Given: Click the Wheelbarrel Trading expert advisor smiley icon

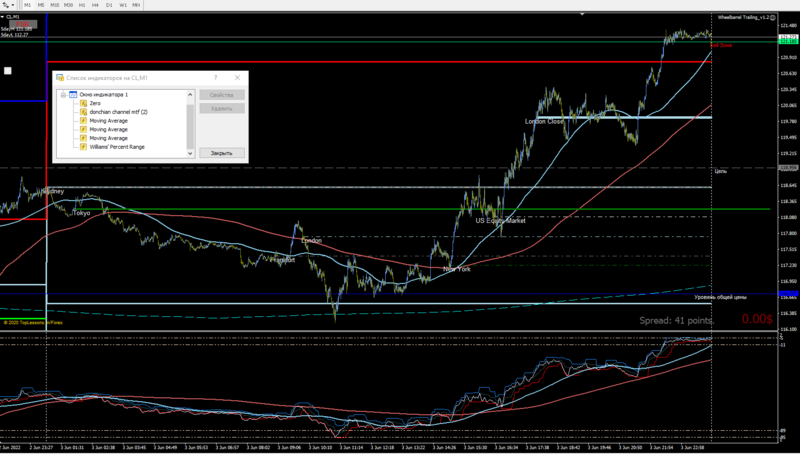Looking at the screenshot, I should point(773,17).
